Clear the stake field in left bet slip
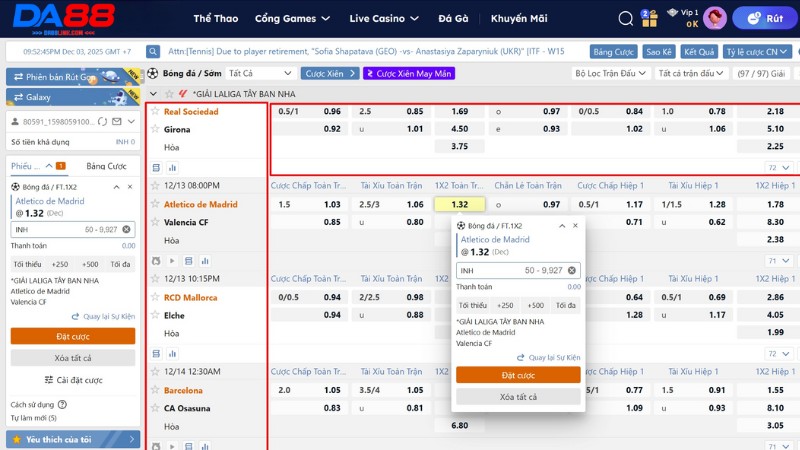 (x=126, y=230)
